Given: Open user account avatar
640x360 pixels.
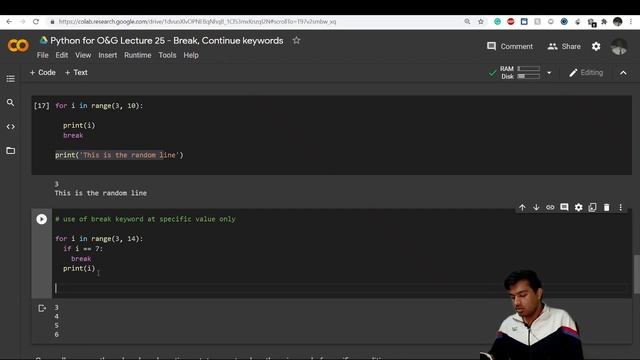Looking at the screenshot, I should [619, 47].
